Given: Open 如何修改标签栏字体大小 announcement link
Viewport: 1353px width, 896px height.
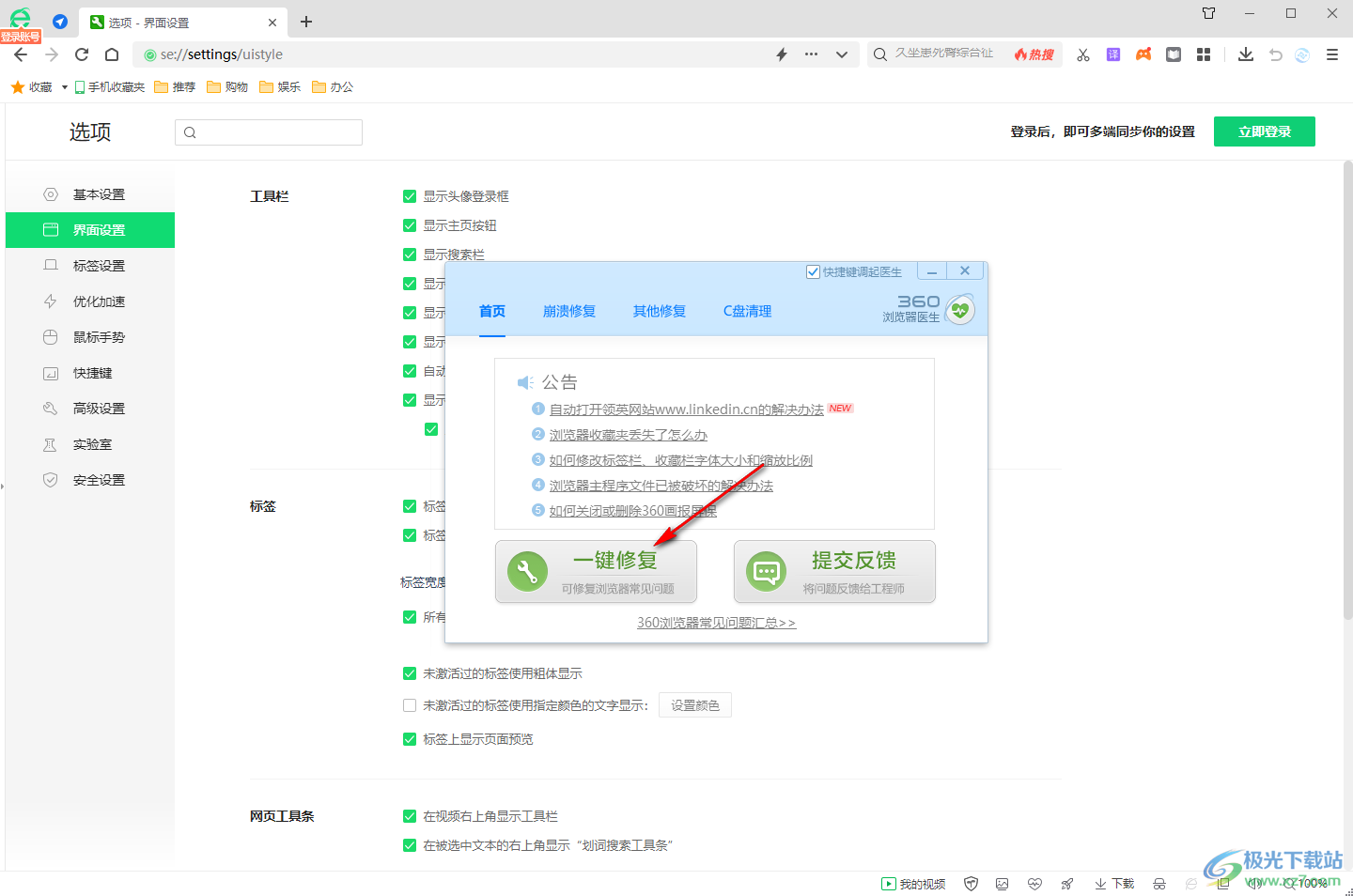Looking at the screenshot, I should click(681, 460).
